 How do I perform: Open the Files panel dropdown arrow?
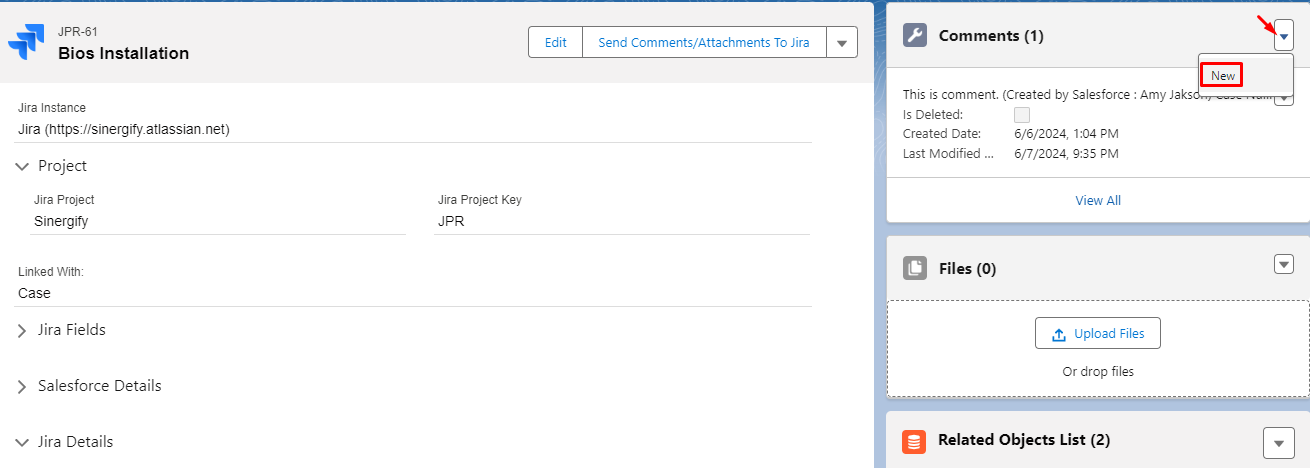pyautogui.click(x=1284, y=264)
